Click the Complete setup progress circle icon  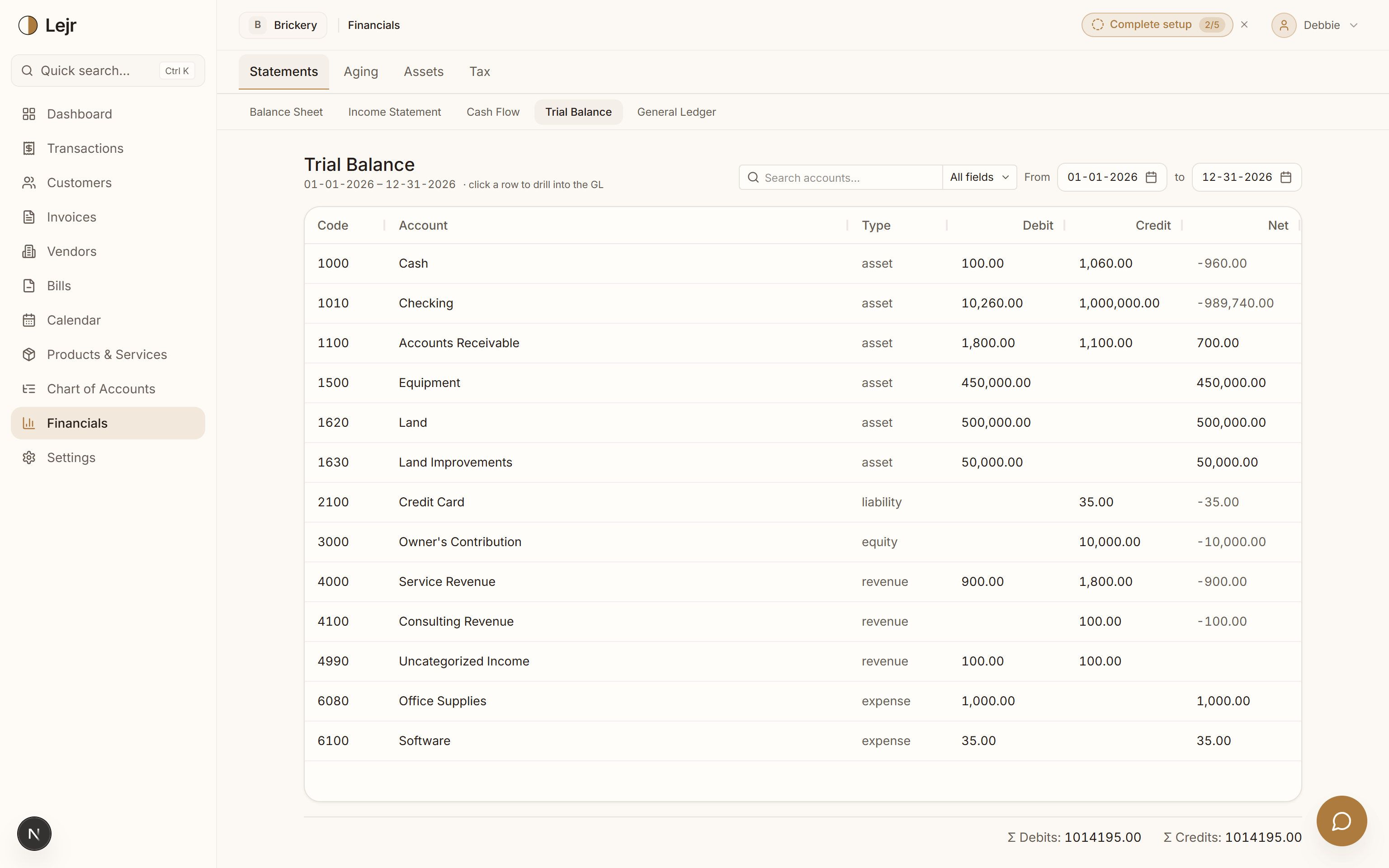coord(1097,25)
